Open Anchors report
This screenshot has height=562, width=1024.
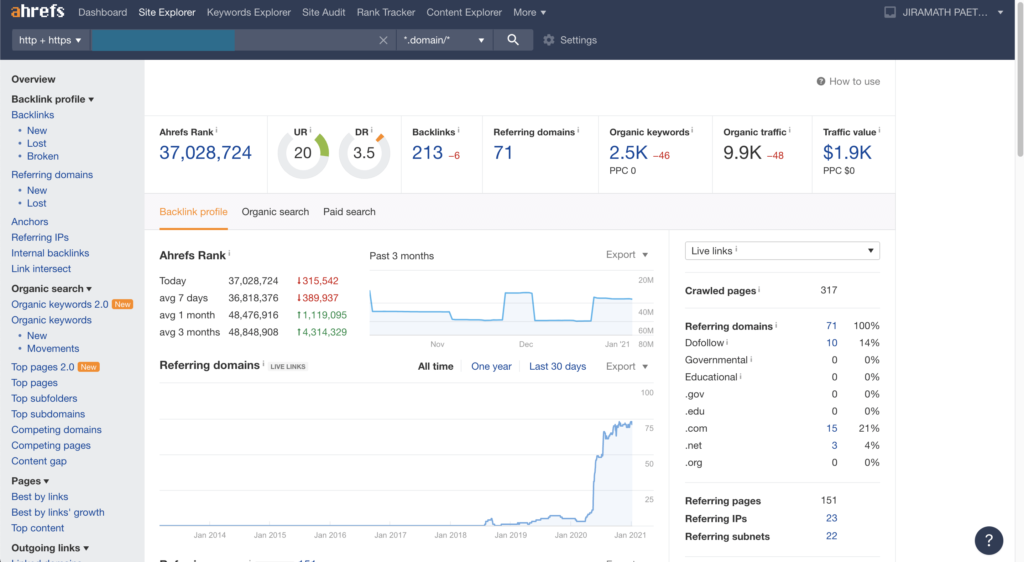pyautogui.click(x=29, y=222)
